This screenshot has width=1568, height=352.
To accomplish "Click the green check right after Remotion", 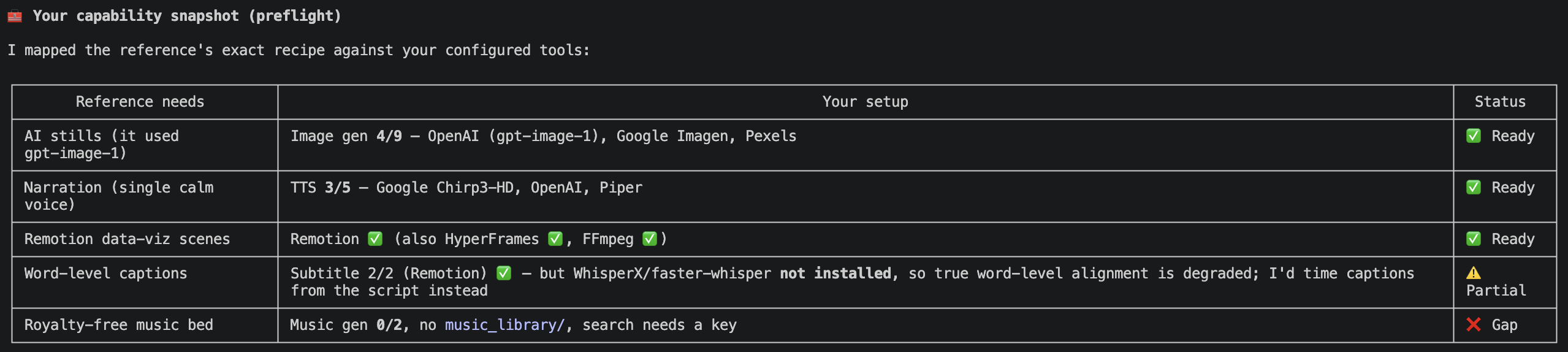I will [x=375, y=239].
